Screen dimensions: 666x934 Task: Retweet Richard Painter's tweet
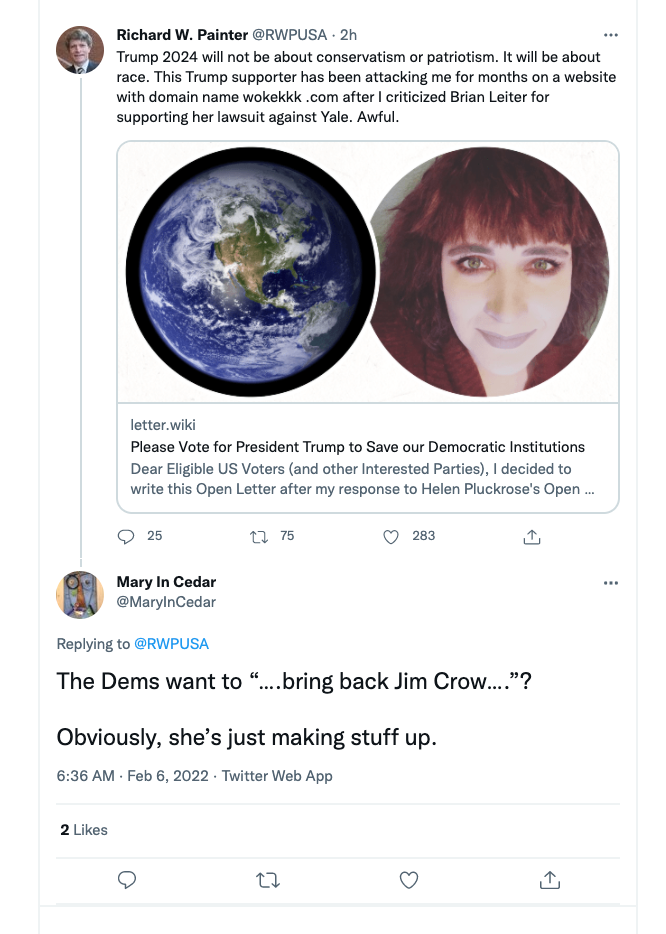click(258, 536)
